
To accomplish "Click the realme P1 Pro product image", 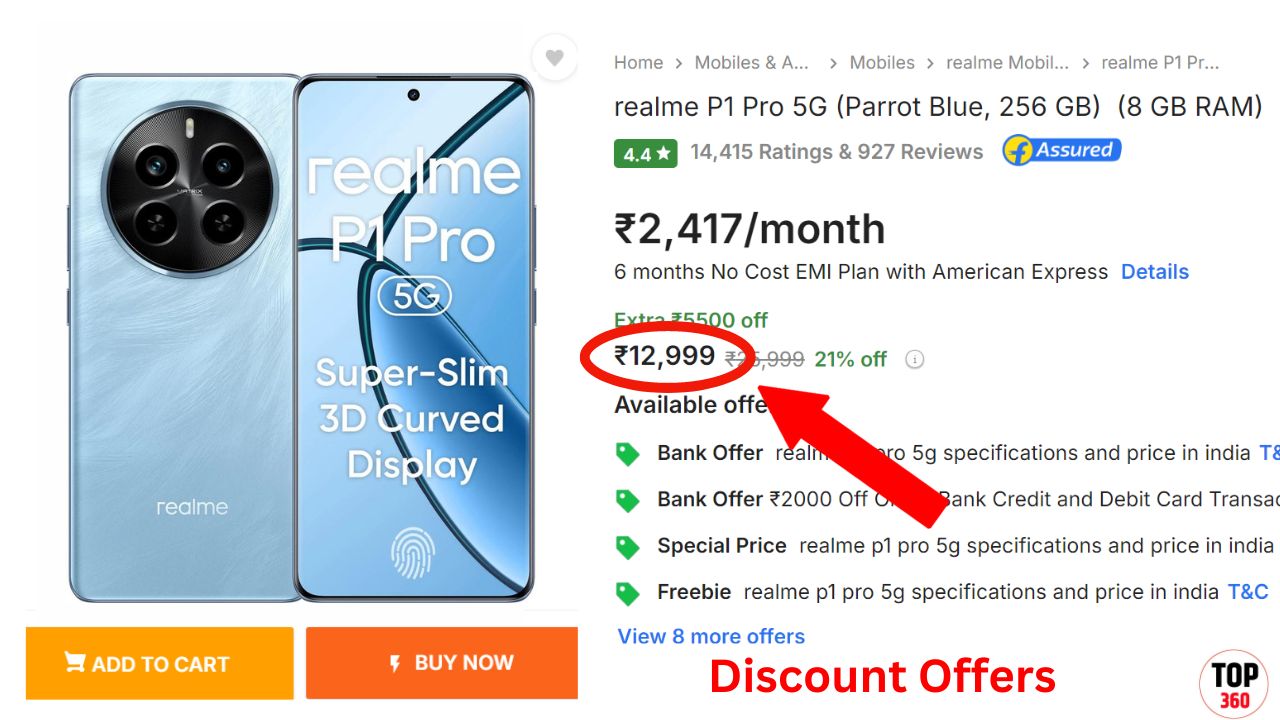I will point(302,337).
